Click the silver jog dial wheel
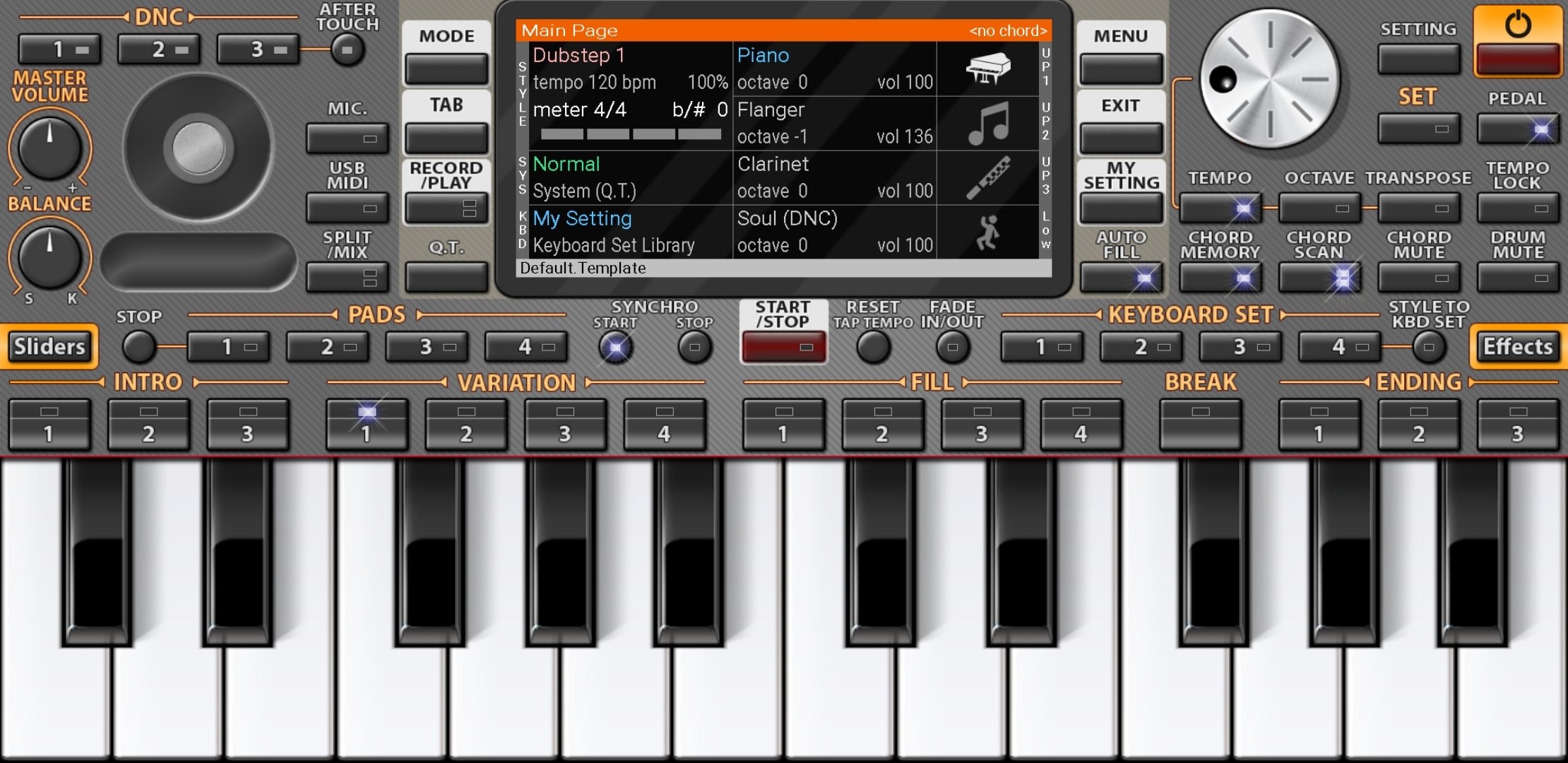The width and height of the screenshot is (1568, 763). click(1269, 79)
